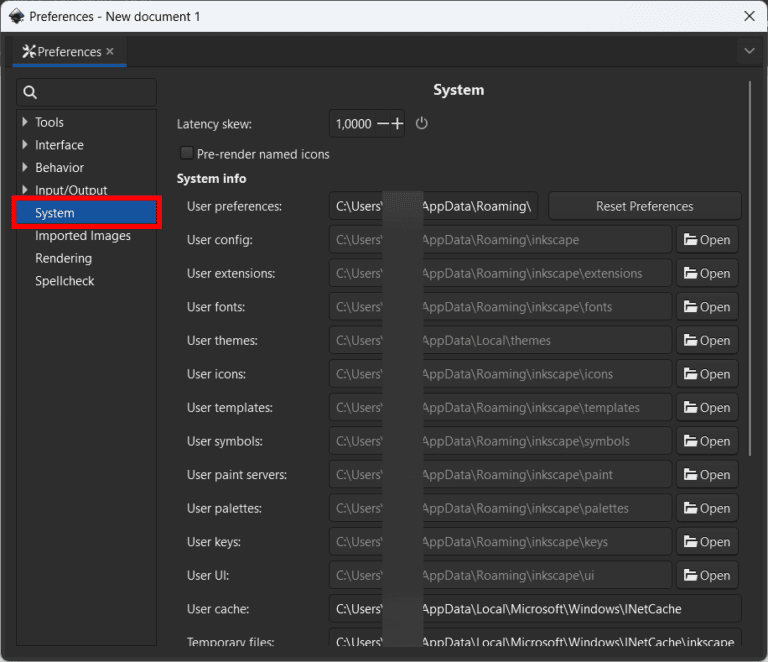768x662 pixels.
Task: Select the Rendering preferences page
Action: pos(63,258)
